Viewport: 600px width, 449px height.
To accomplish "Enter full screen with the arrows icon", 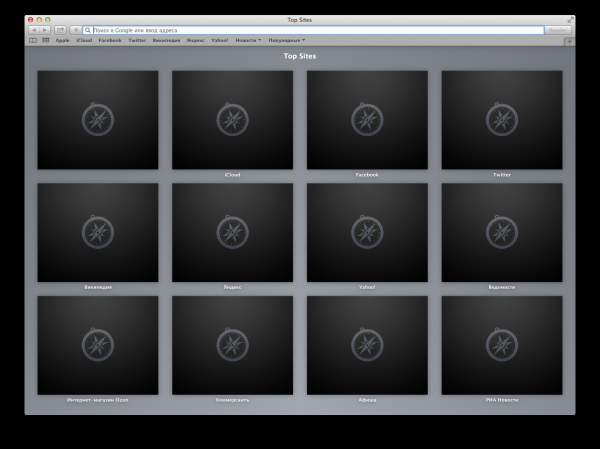I will (x=570, y=20).
